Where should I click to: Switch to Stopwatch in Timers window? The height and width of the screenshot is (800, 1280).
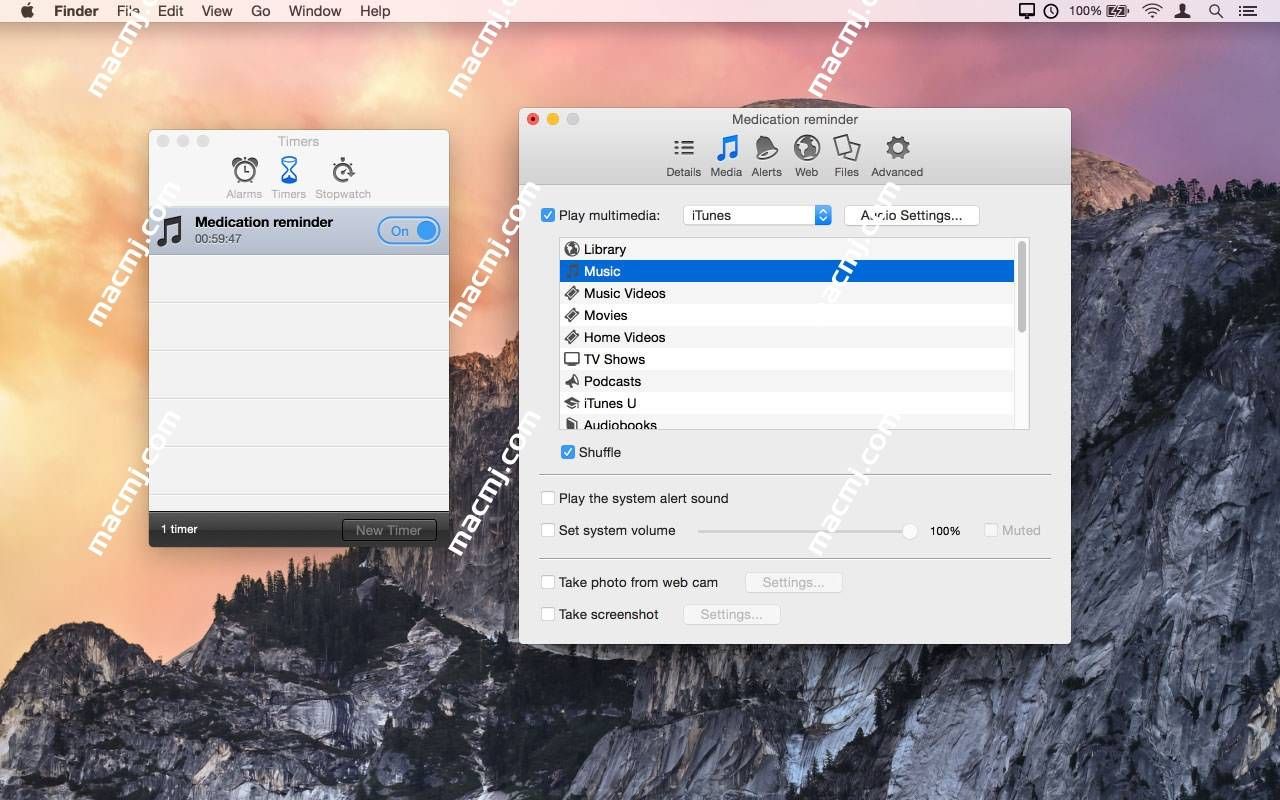point(343,170)
